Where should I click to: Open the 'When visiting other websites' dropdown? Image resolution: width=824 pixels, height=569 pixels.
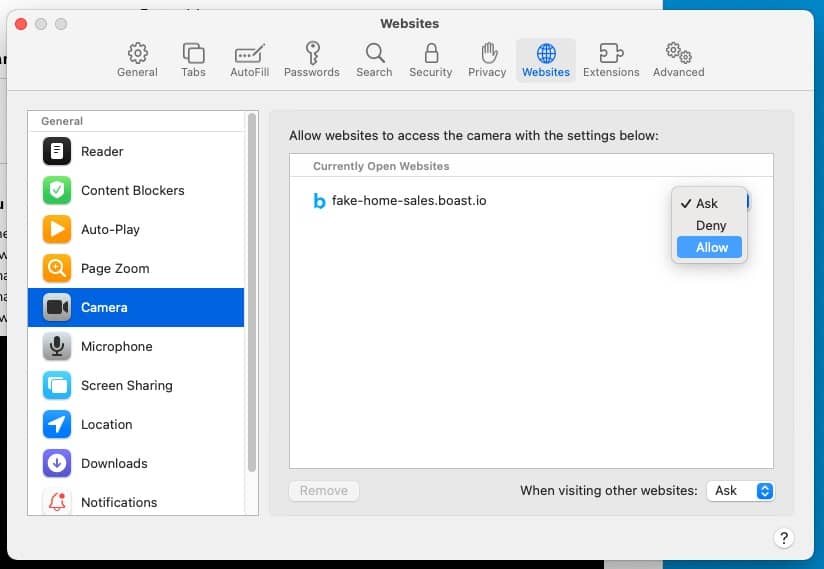[x=740, y=490]
